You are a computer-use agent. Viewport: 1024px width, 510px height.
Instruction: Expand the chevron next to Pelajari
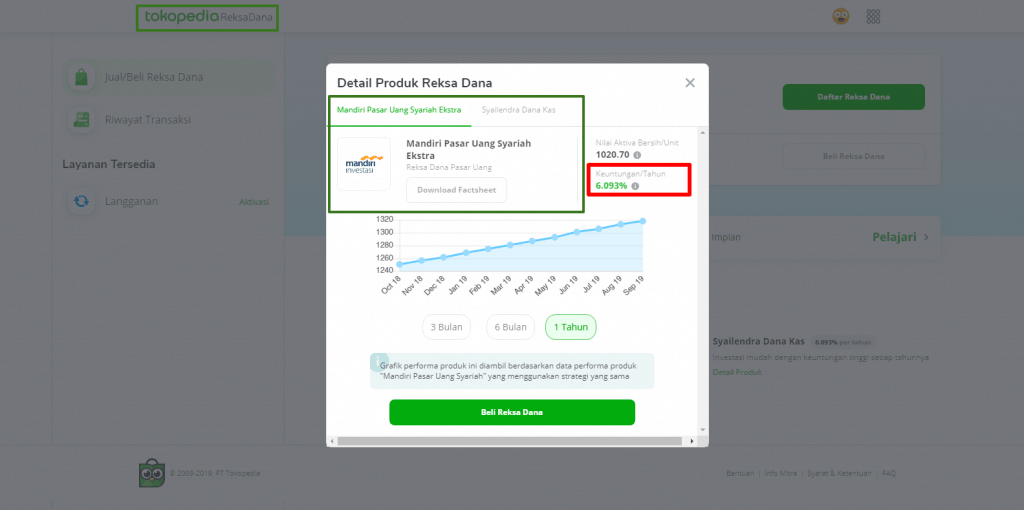click(926, 237)
